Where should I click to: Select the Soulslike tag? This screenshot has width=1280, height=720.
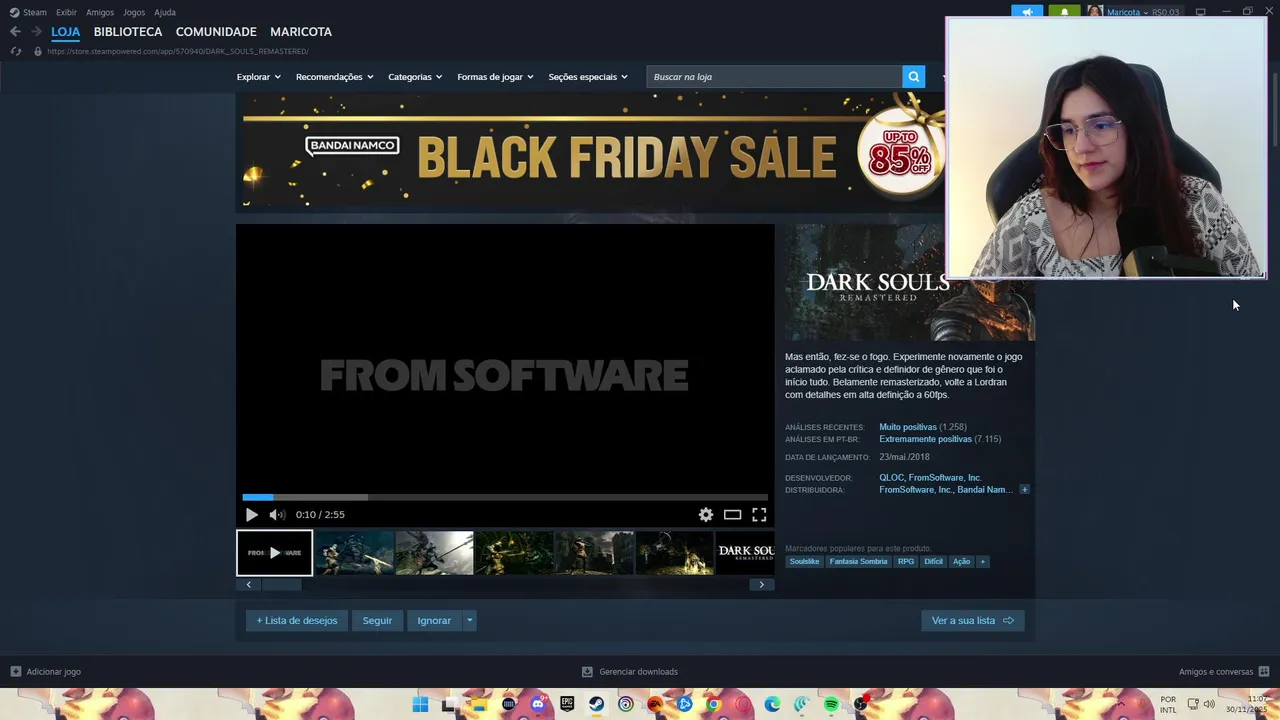804,562
